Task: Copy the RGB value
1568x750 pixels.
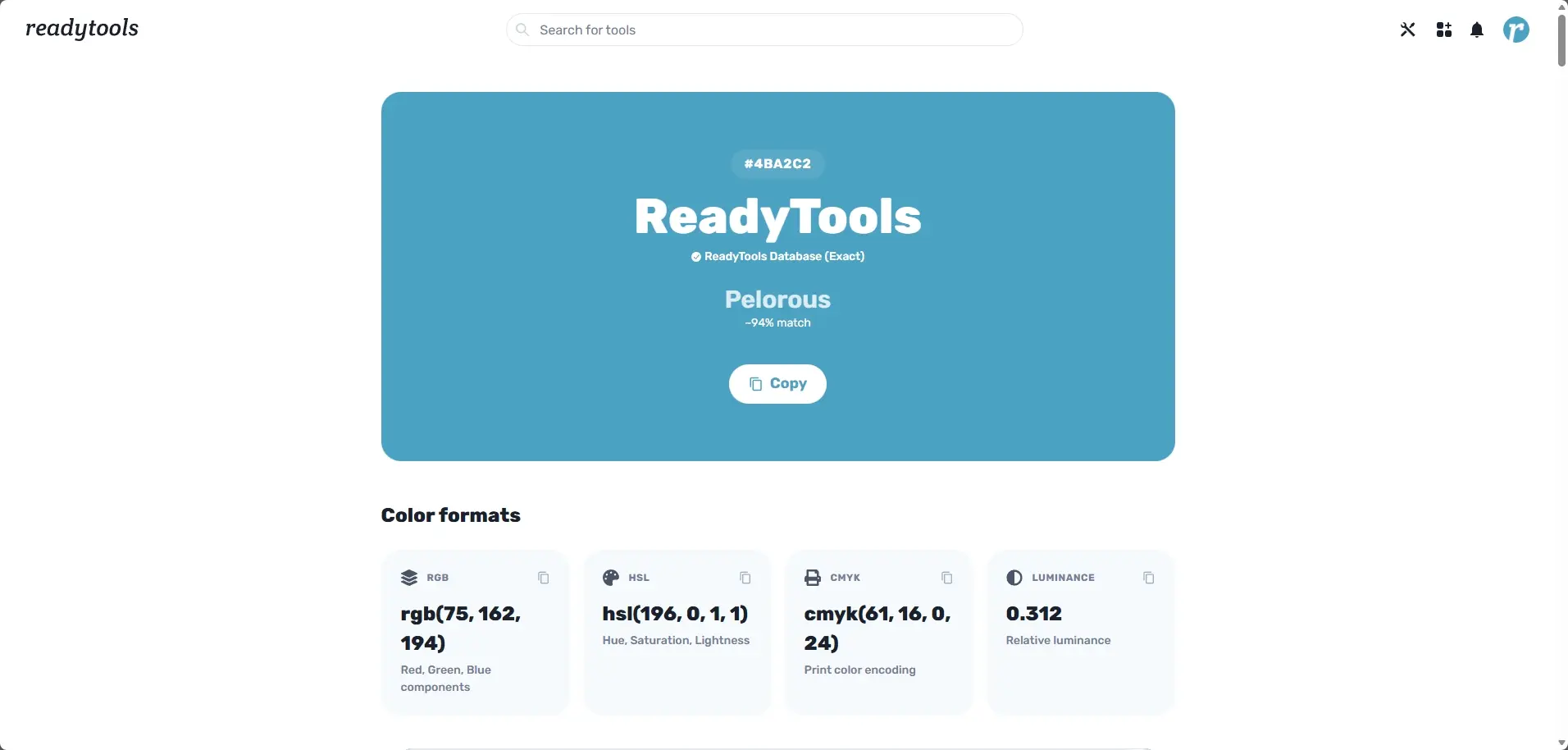Action: pyautogui.click(x=543, y=578)
